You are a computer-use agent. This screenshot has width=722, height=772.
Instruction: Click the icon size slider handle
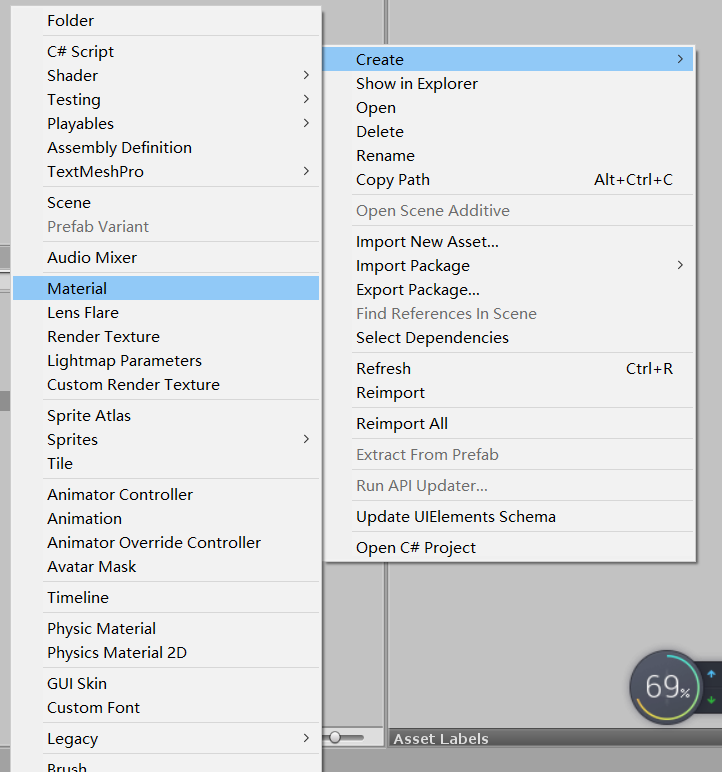(335, 737)
